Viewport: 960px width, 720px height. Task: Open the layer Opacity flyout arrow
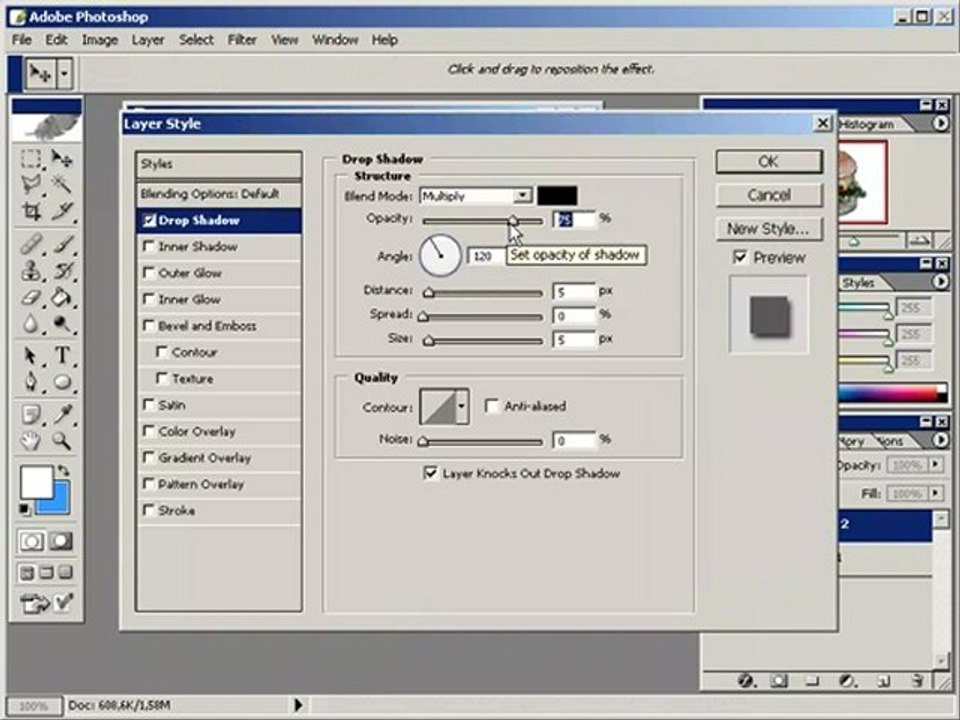click(935, 465)
